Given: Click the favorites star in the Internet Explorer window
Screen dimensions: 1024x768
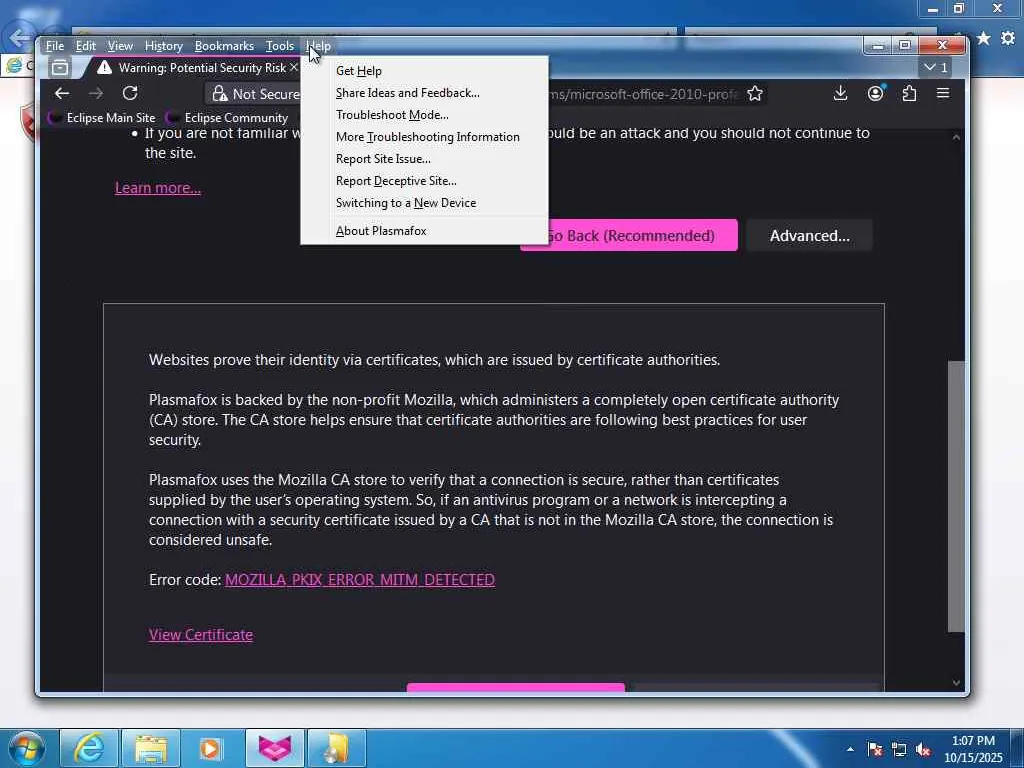Looking at the screenshot, I should [x=984, y=39].
